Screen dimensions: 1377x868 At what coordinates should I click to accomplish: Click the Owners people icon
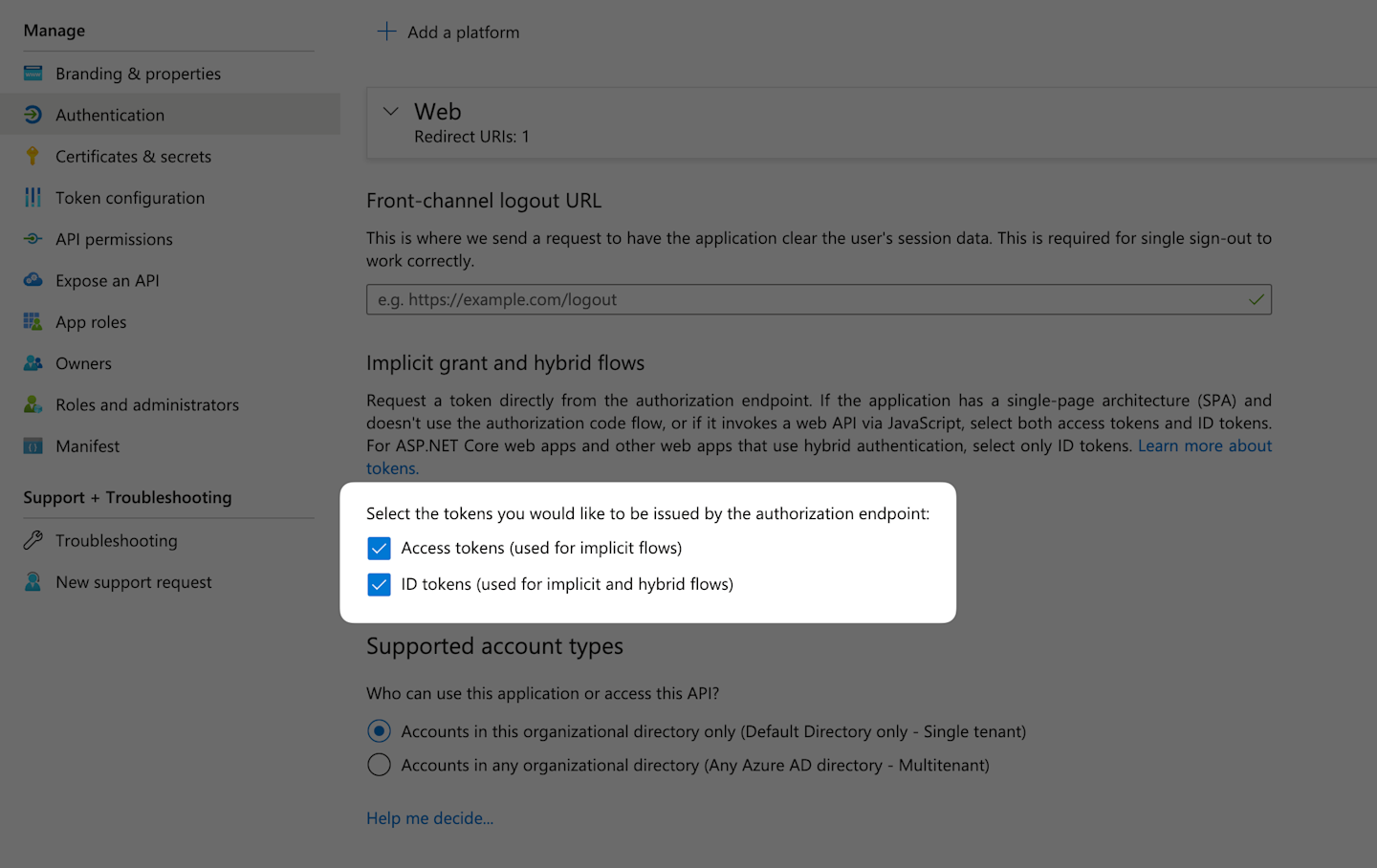tap(33, 363)
